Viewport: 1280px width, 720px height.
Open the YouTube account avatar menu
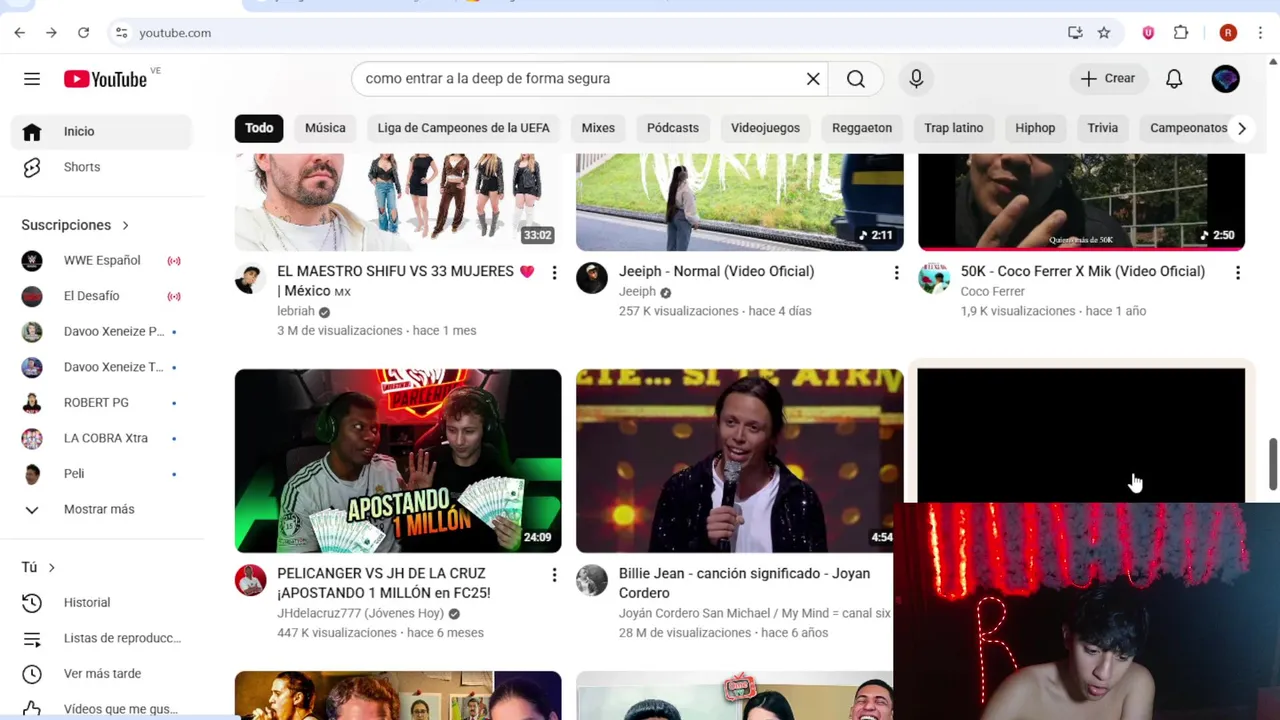1225,79
